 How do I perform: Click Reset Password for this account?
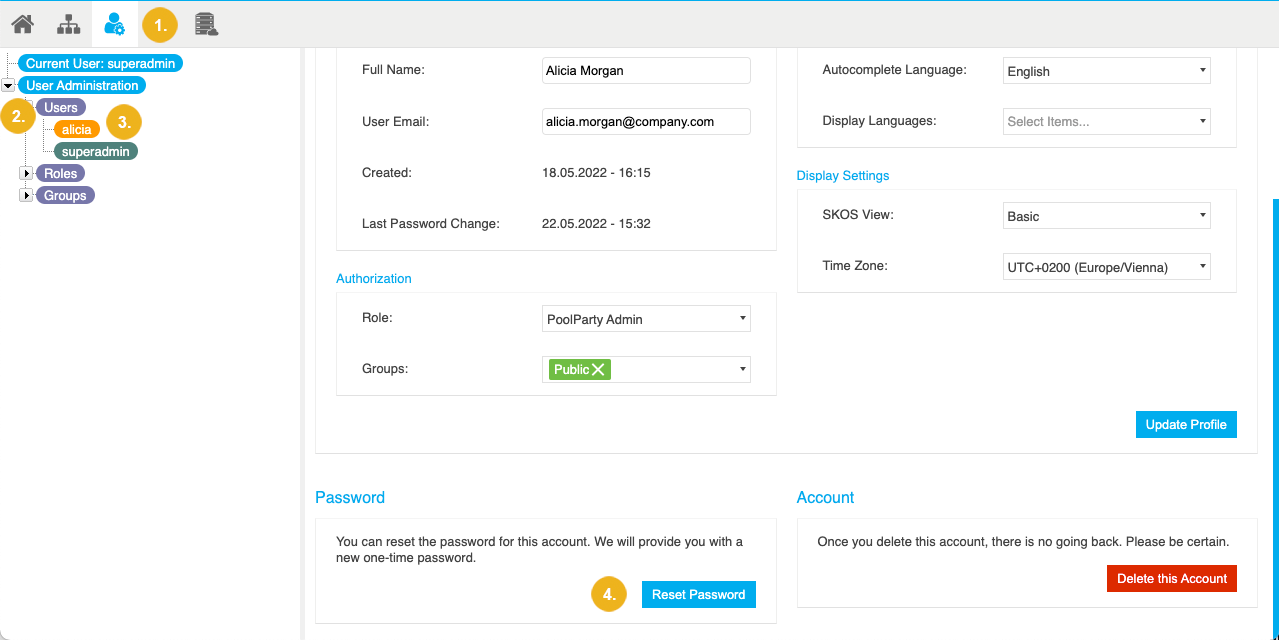point(698,594)
